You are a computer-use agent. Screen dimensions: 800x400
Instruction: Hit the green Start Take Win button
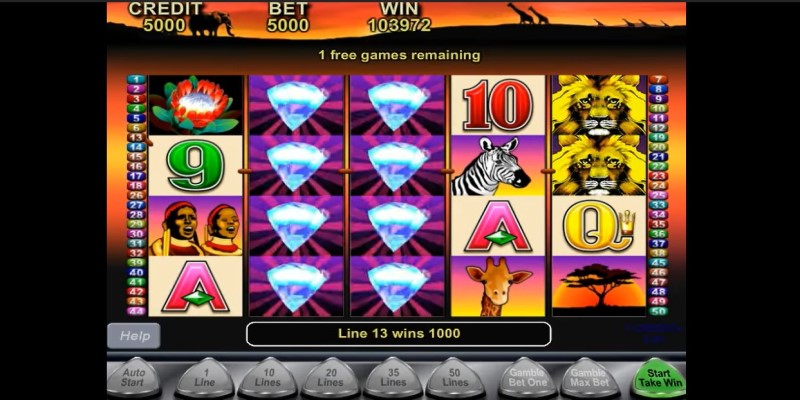tap(658, 378)
